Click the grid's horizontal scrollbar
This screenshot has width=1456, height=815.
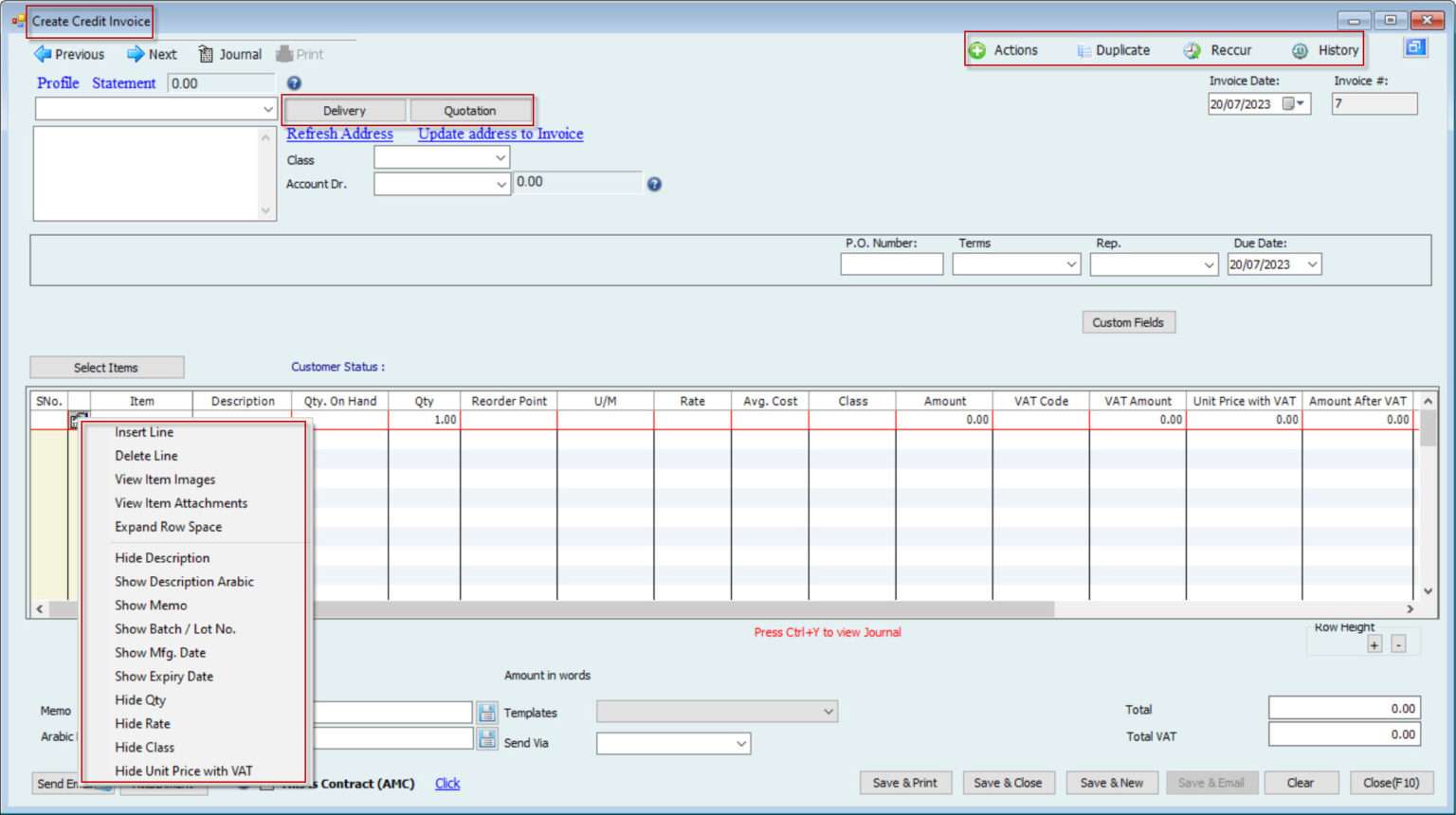(682, 609)
